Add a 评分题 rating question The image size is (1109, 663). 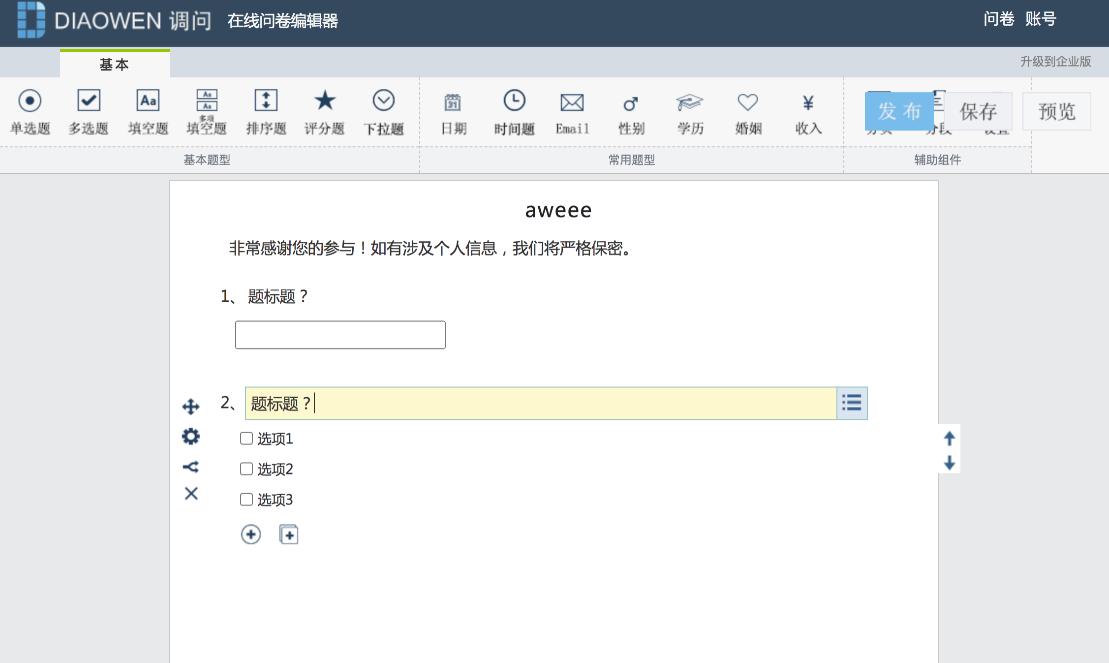click(324, 110)
